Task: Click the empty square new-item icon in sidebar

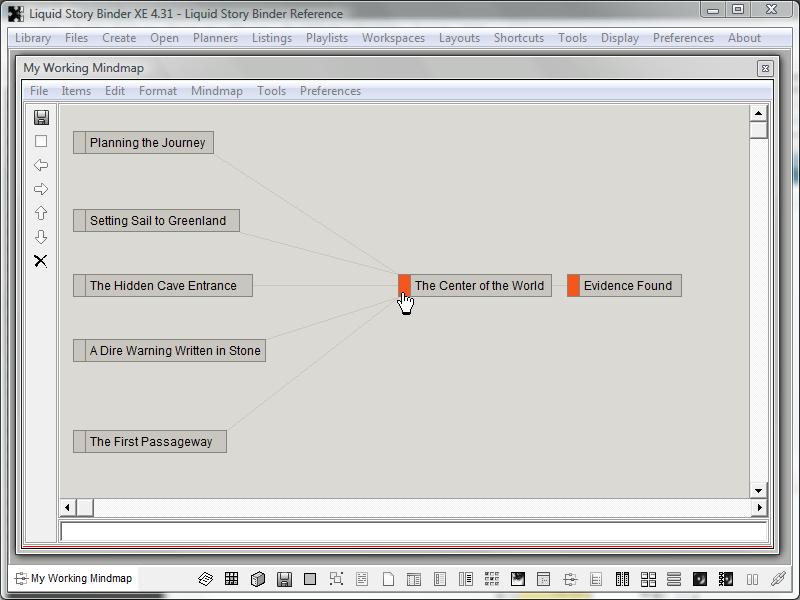Action: 41,141
